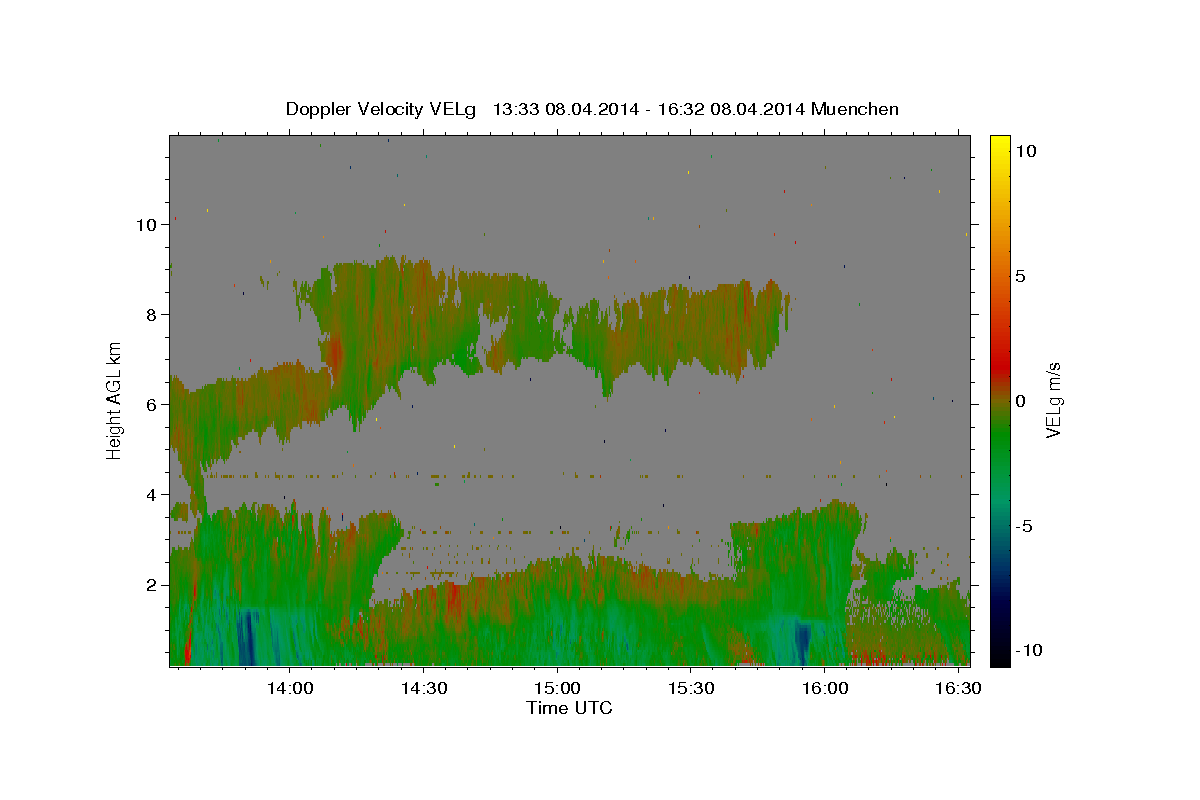Image resolution: width=1200 pixels, height=800 pixels.
Task: Click the 'VELg m/s' colorbar title
Action: tap(1054, 400)
